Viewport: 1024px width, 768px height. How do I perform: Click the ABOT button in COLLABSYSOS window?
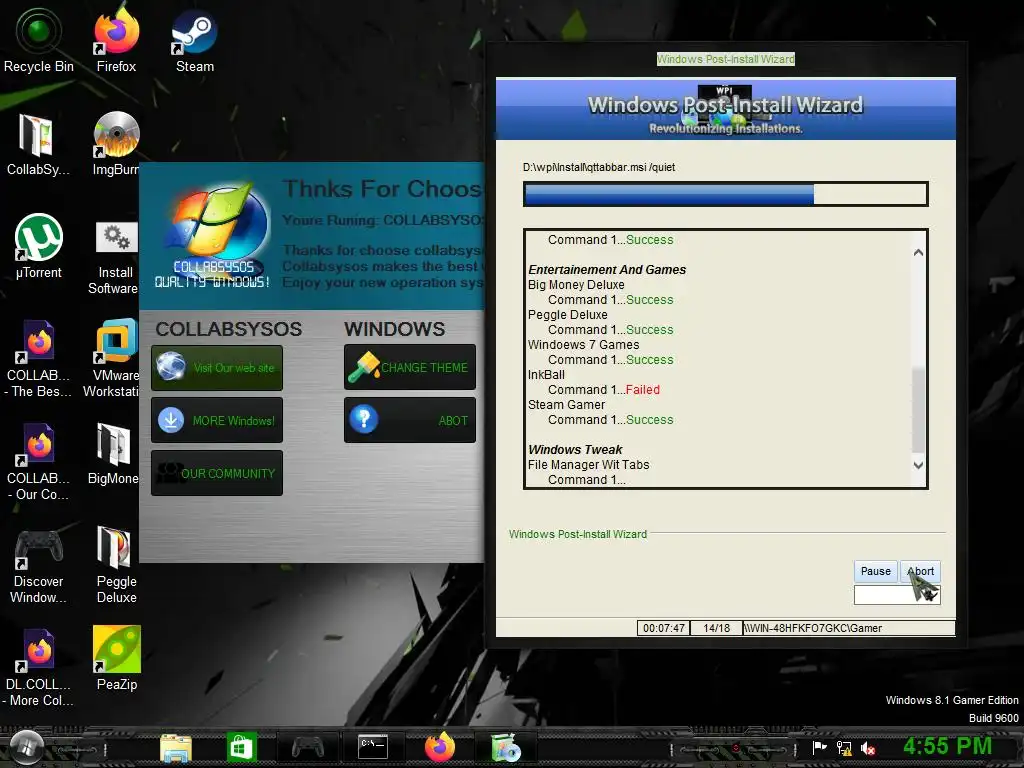[409, 420]
